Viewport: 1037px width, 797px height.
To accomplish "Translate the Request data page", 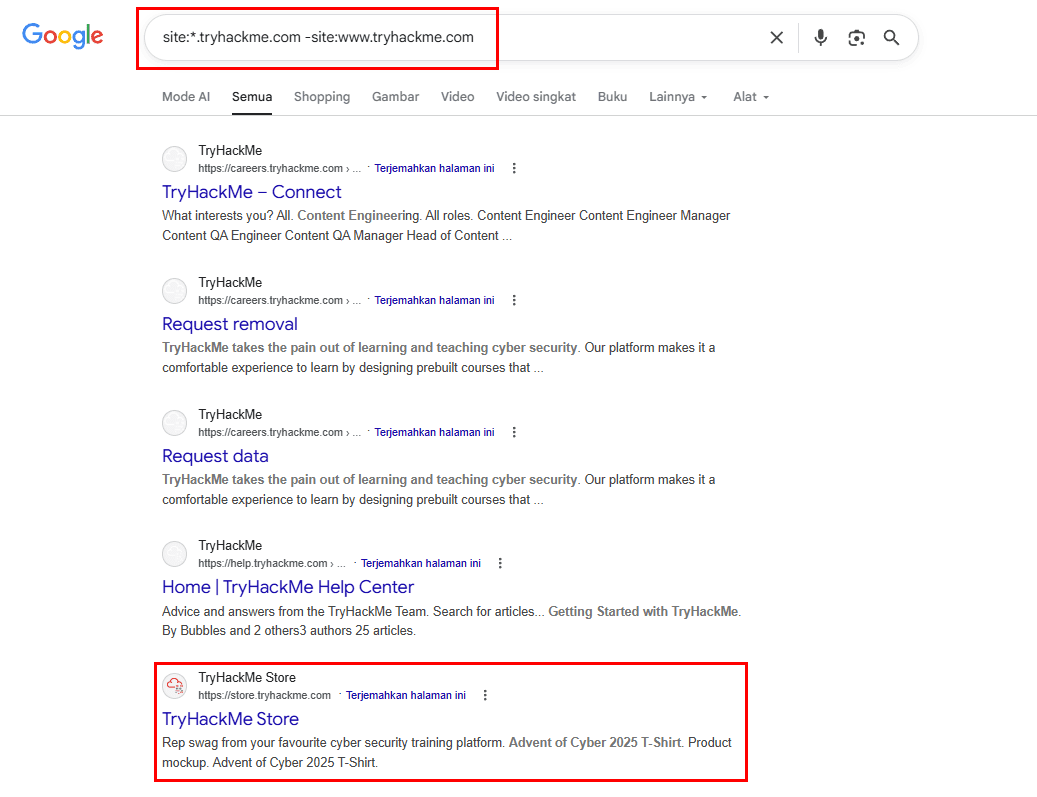I will [x=434, y=432].
